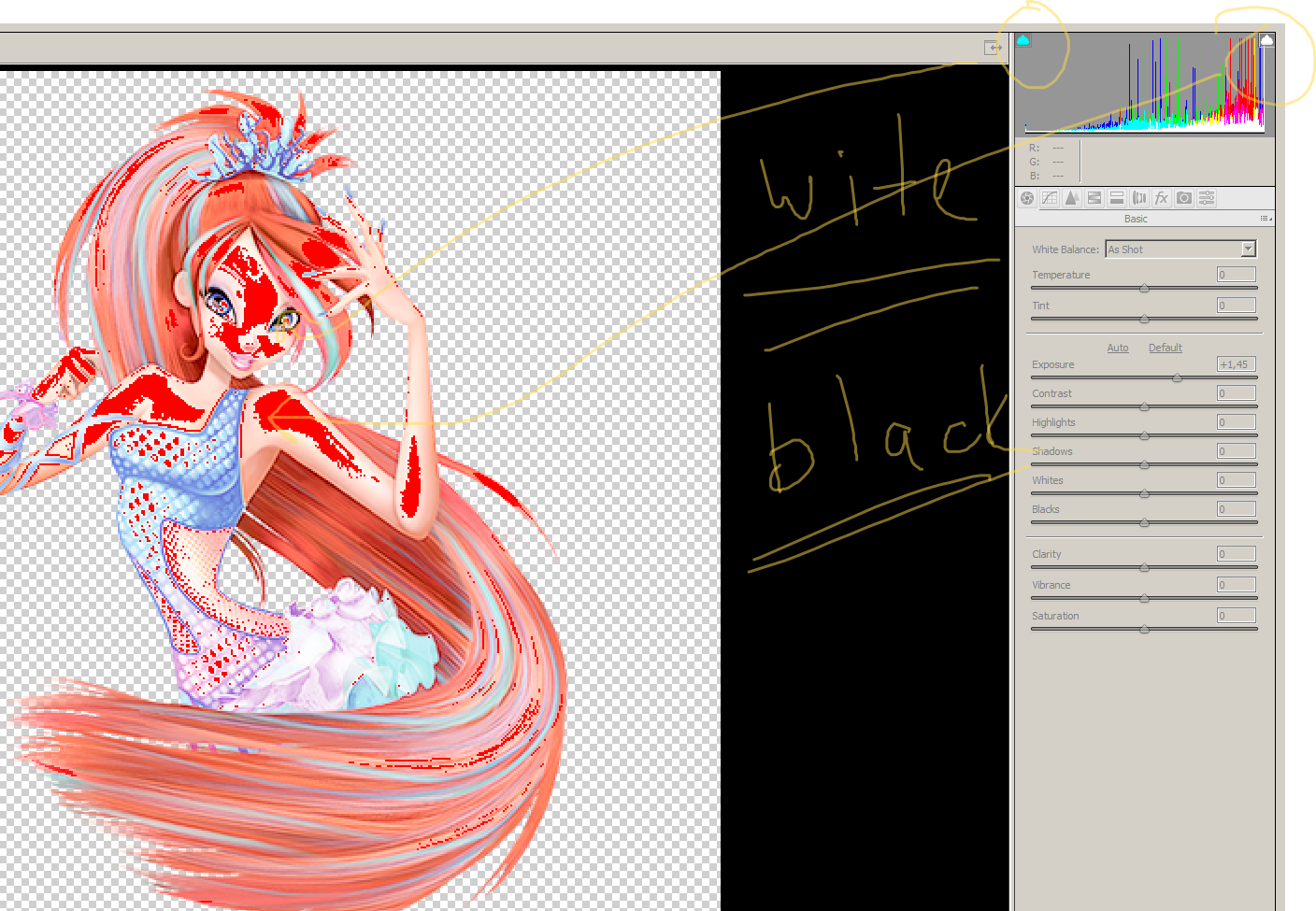Focus the Contrast value field
The height and width of the screenshot is (911, 1316).
coord(1237,393)
